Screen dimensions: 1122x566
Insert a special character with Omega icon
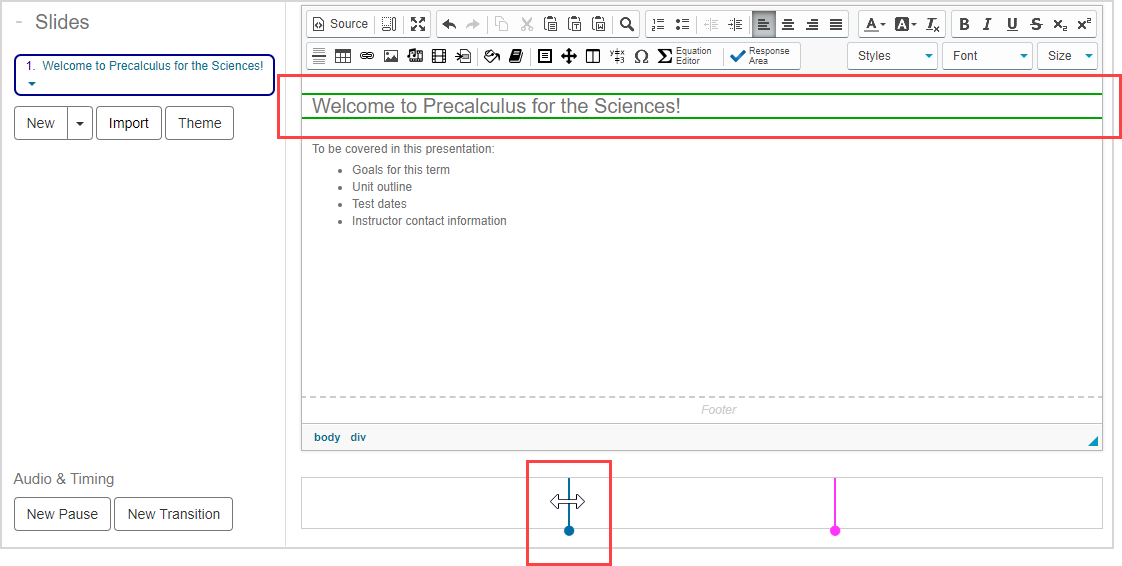coord(641,56)
